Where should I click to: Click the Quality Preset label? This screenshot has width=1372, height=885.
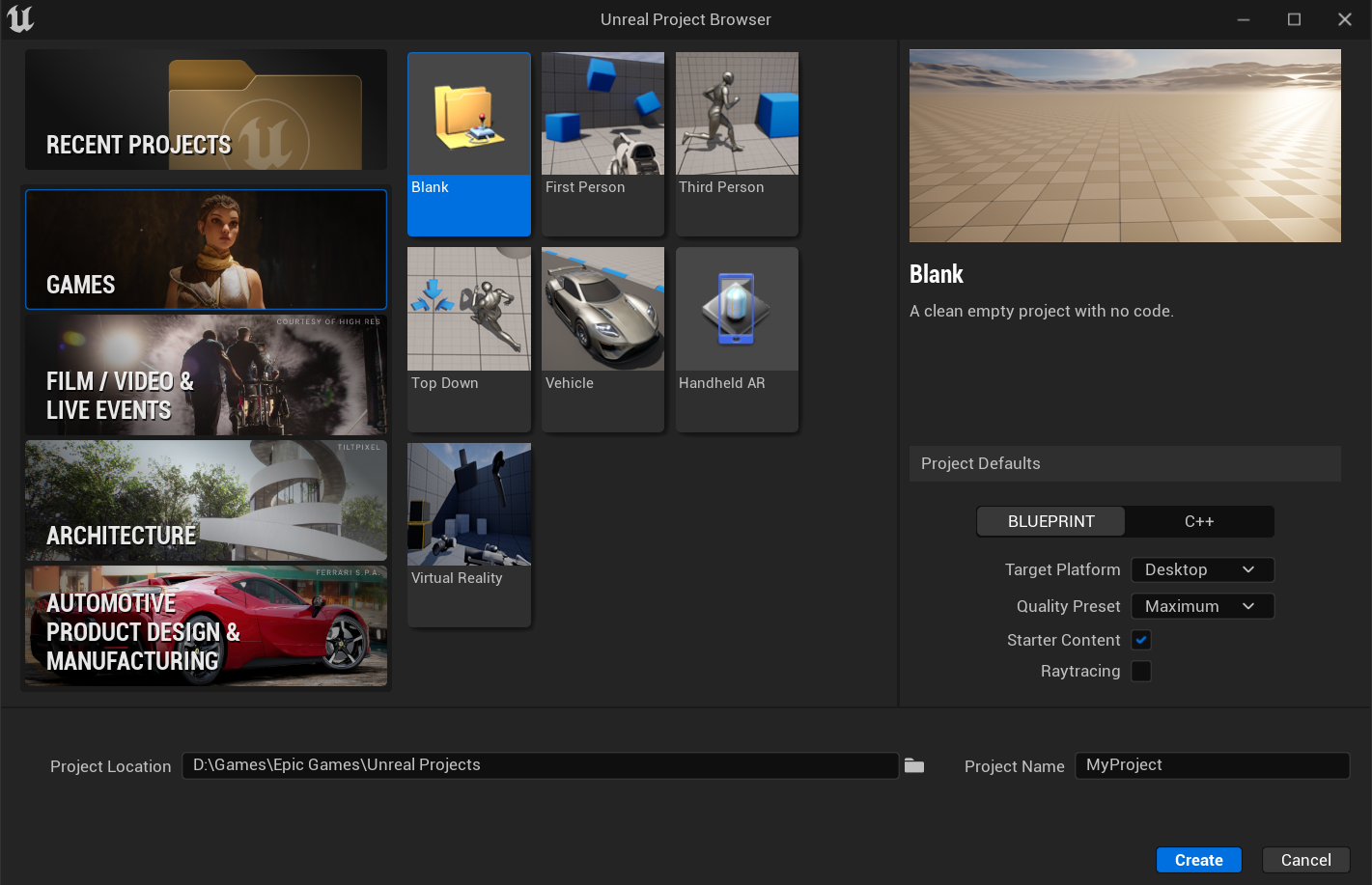pos(1068,606)
